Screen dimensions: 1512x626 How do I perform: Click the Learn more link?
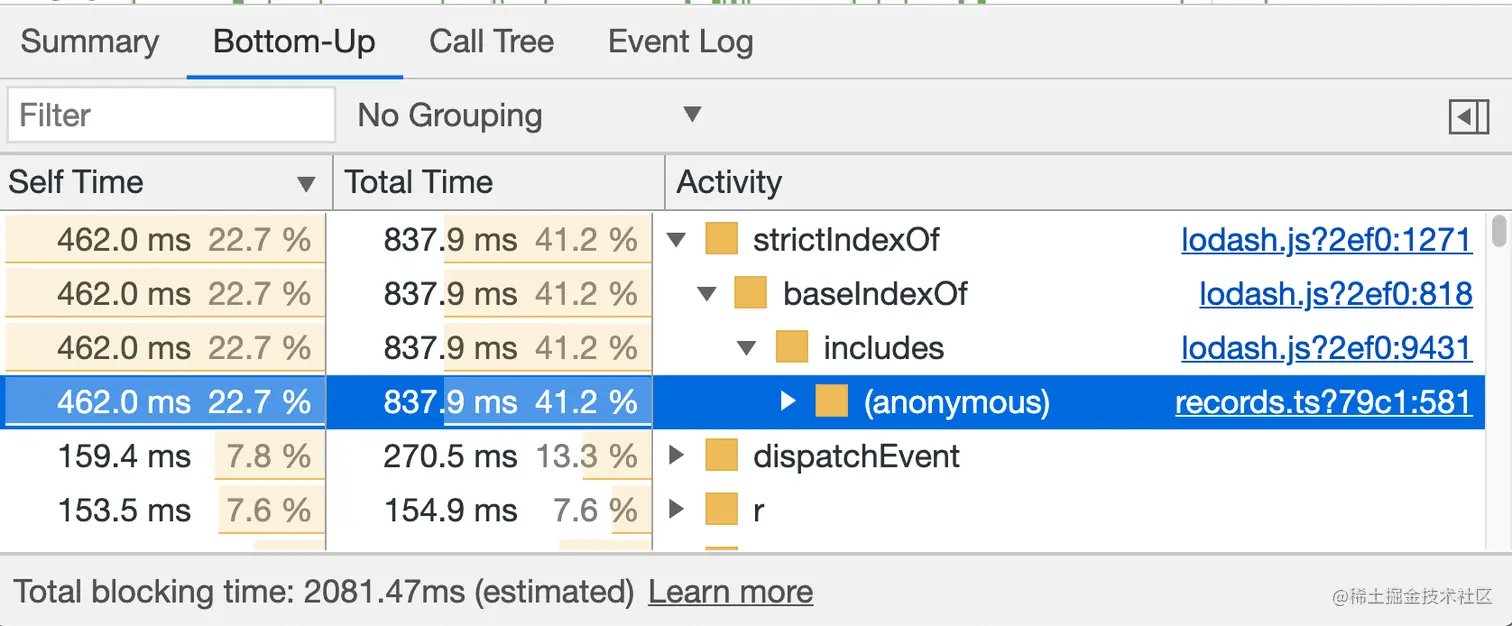(x=730, y=592)
